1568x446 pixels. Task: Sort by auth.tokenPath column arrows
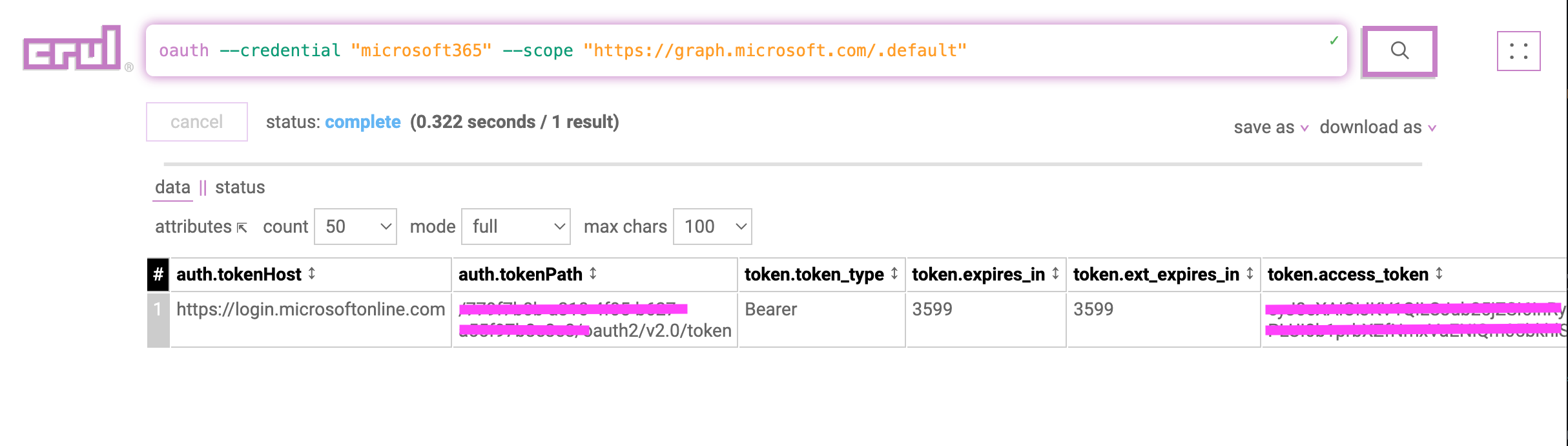point(593,274)
